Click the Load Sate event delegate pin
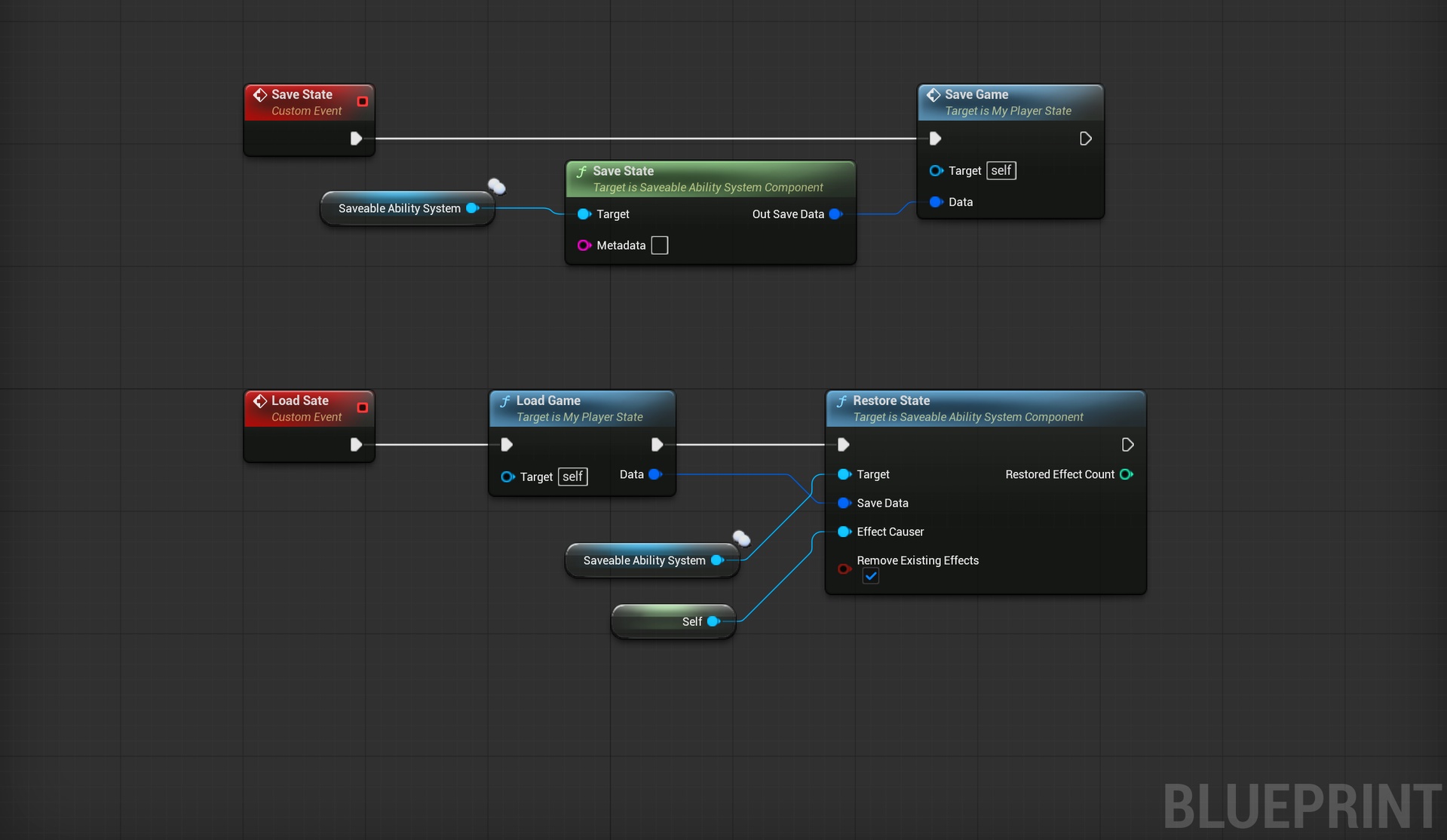 [x=362, y=407]
